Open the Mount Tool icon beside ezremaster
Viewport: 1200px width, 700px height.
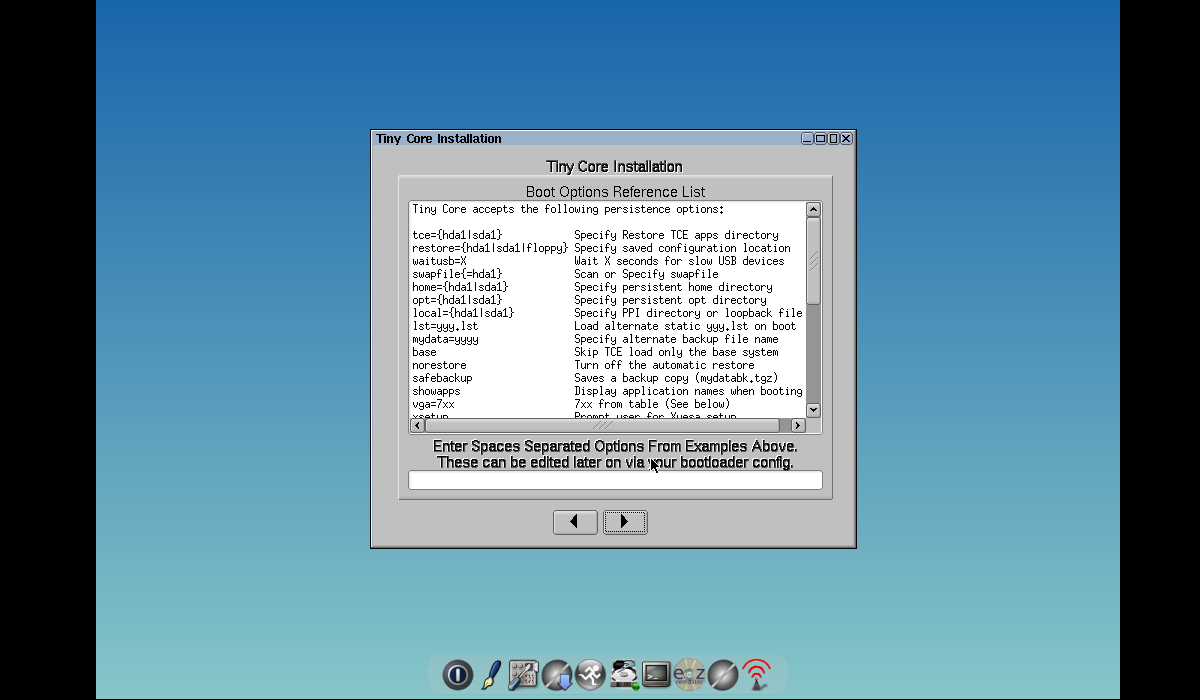(723, 675)
